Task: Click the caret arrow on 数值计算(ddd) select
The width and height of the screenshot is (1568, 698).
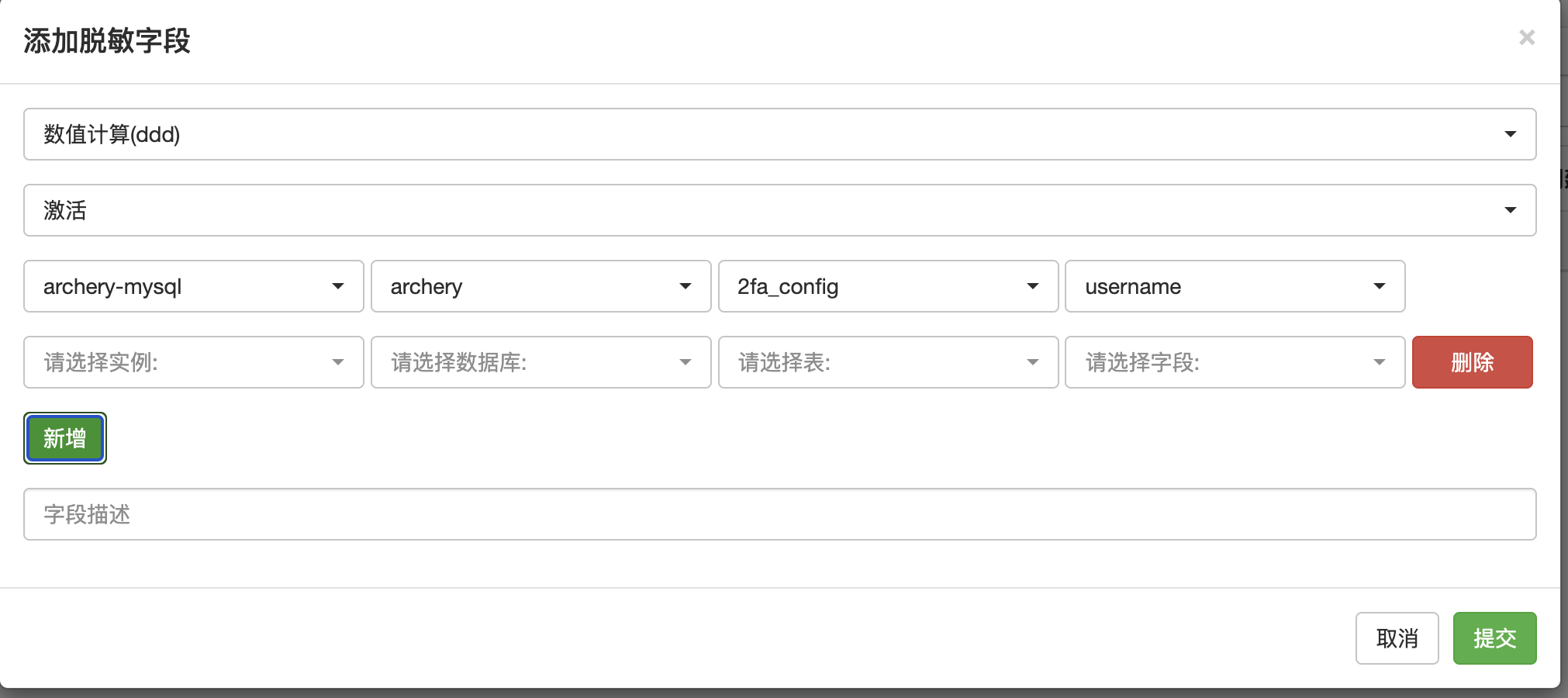Action: (x=1510, y=134)
